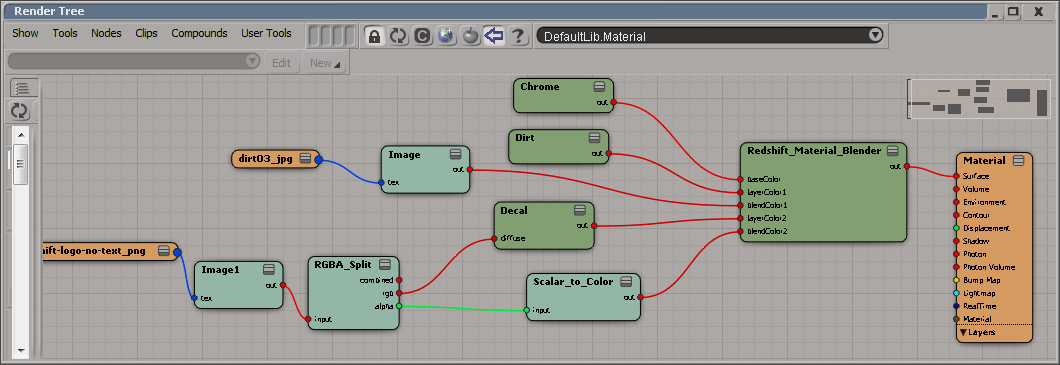Click the left panel refresh icon
1060x365 pixels.
pyautogui.click(x=21, y=111)
